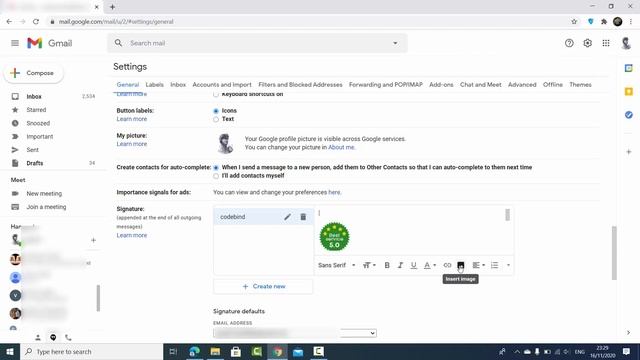Select Keyboard shortcuts on radio
This screenshot has width=640, height=360.
[216, 95]
